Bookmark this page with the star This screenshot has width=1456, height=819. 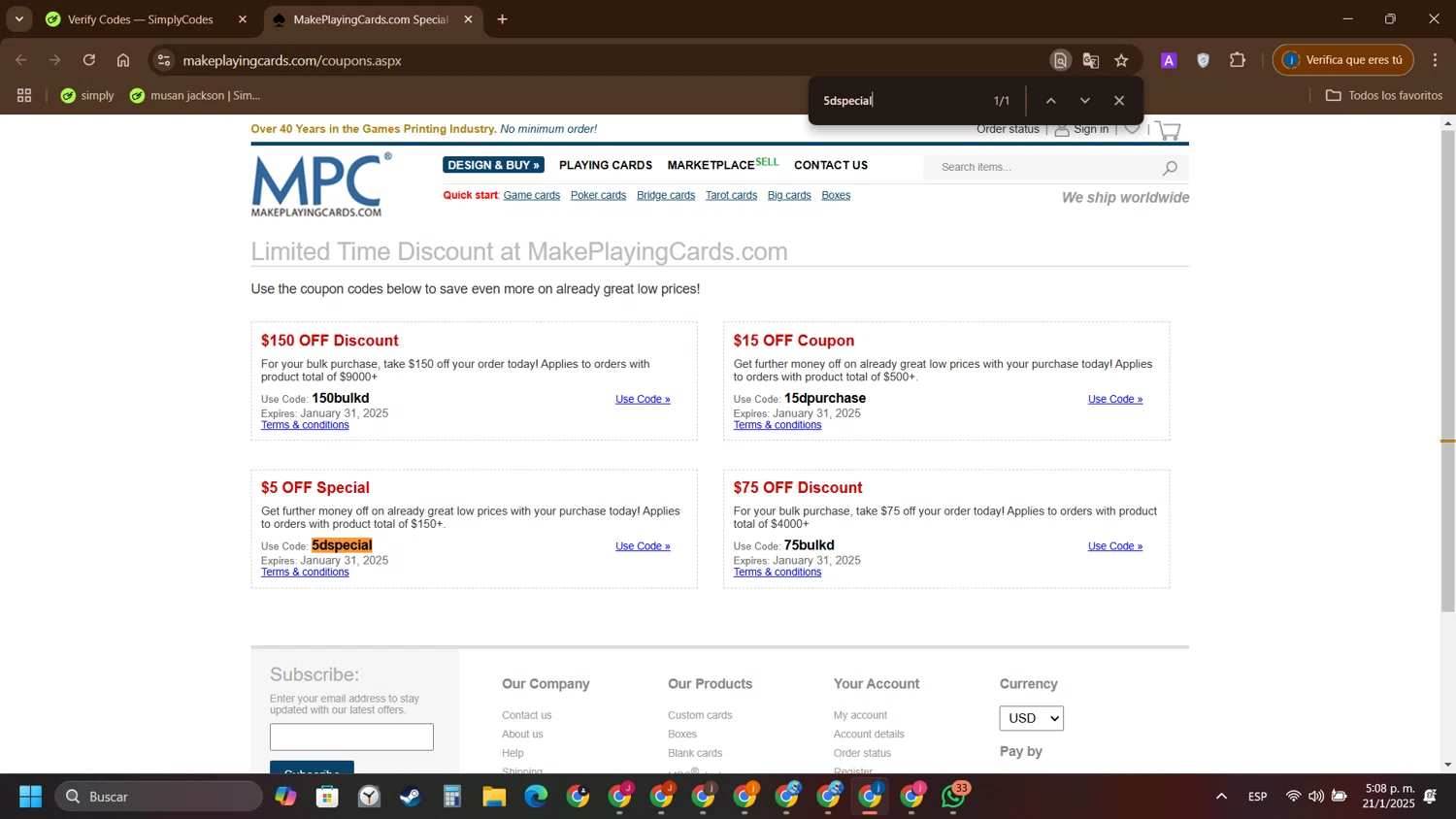[x=1122, y=60]
